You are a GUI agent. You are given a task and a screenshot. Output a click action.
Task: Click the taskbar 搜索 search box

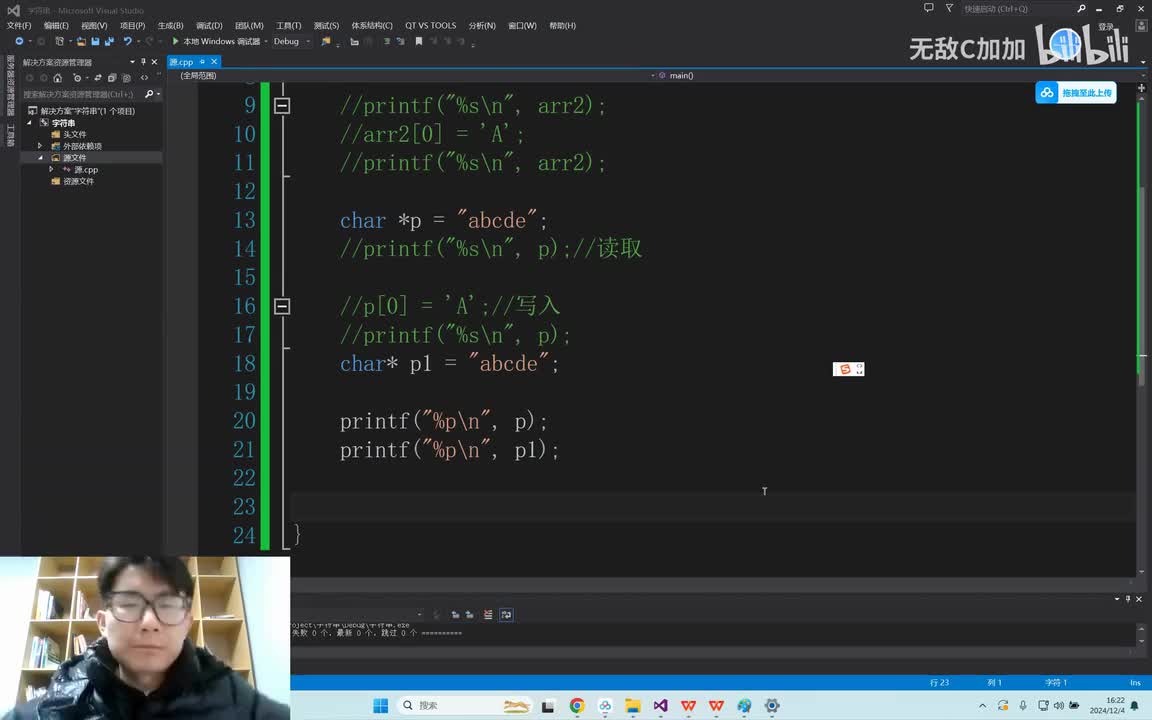click(465, 705)
